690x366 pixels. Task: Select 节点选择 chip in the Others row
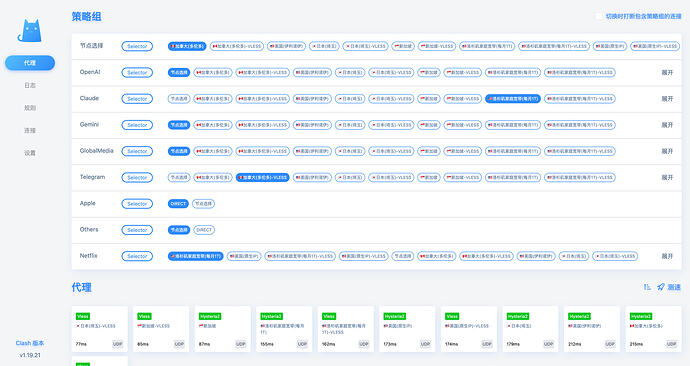[x=179, y=230]
